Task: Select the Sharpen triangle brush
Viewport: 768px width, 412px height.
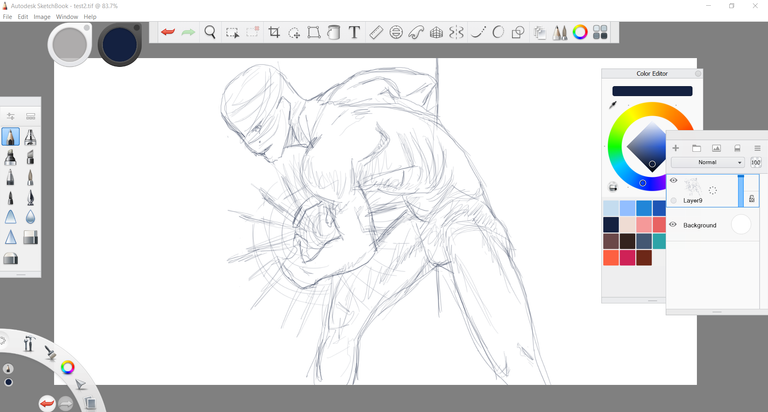Action: point(10,238)
